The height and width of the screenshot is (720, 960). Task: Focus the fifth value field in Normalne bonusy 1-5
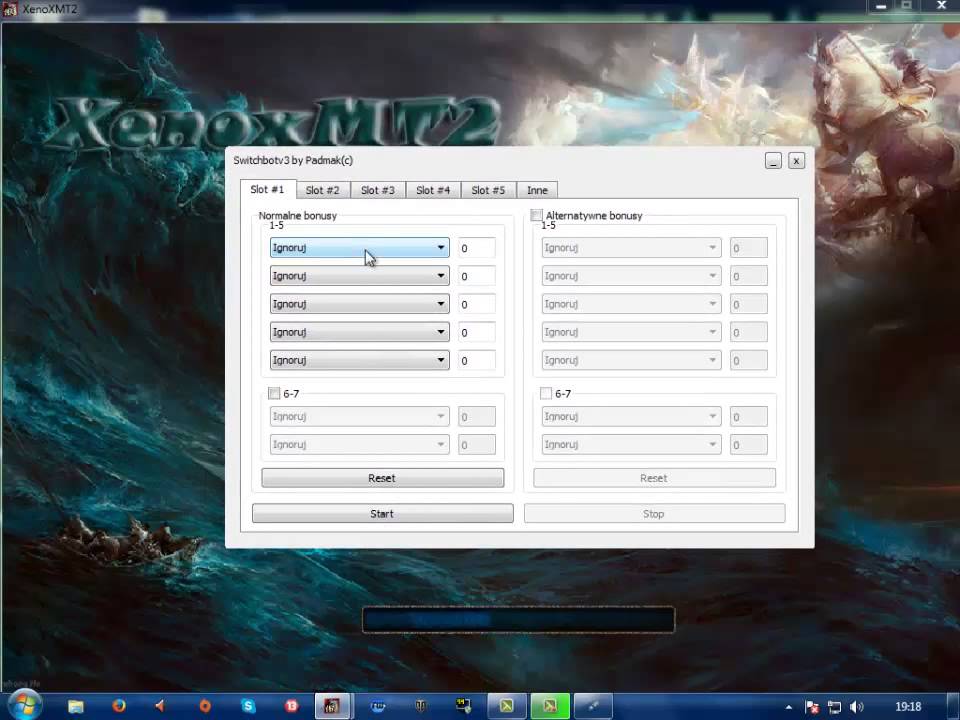click(476, 361)
